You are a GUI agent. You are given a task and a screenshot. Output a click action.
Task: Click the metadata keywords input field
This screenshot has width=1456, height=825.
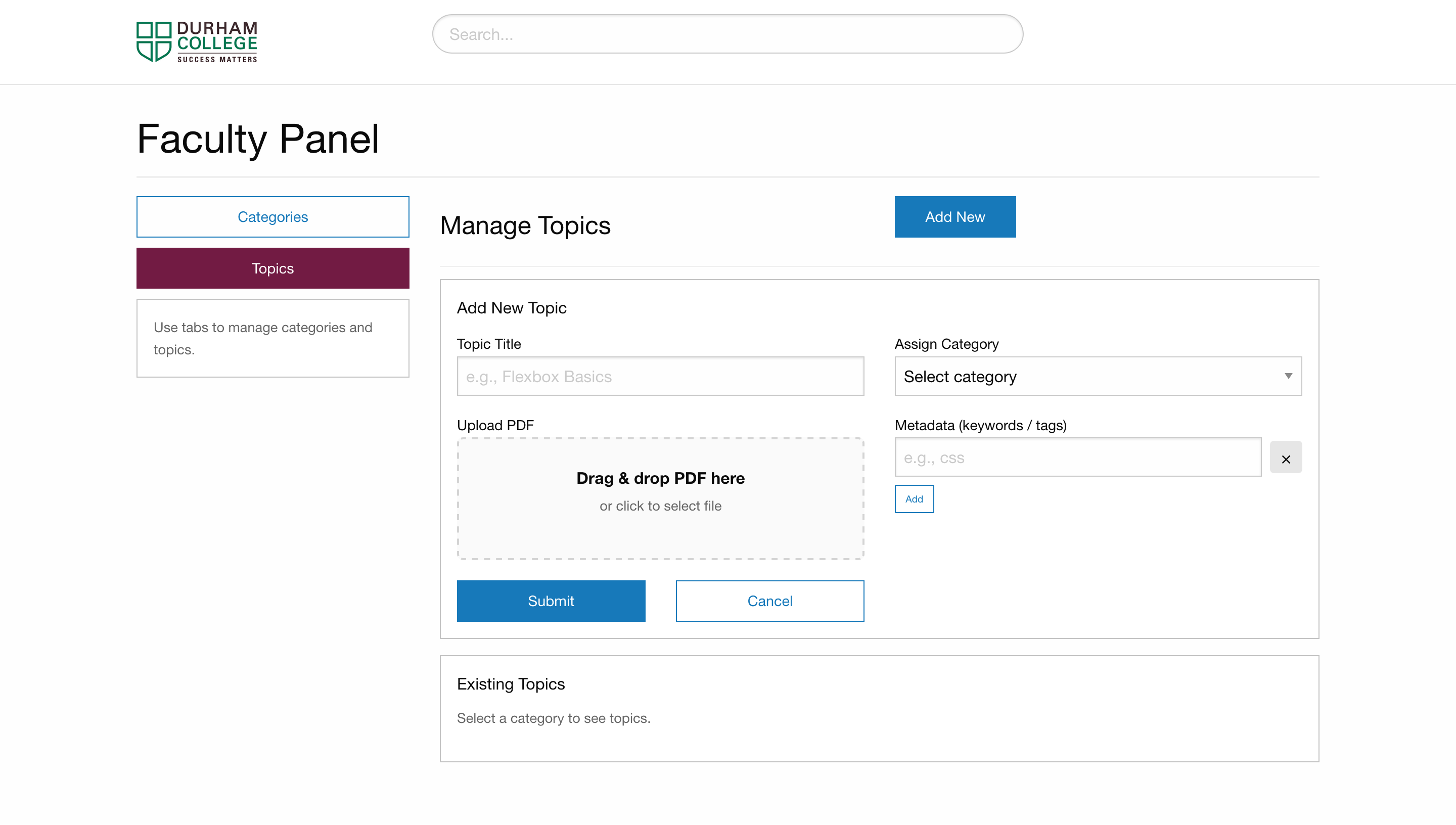click(1077, 457)
